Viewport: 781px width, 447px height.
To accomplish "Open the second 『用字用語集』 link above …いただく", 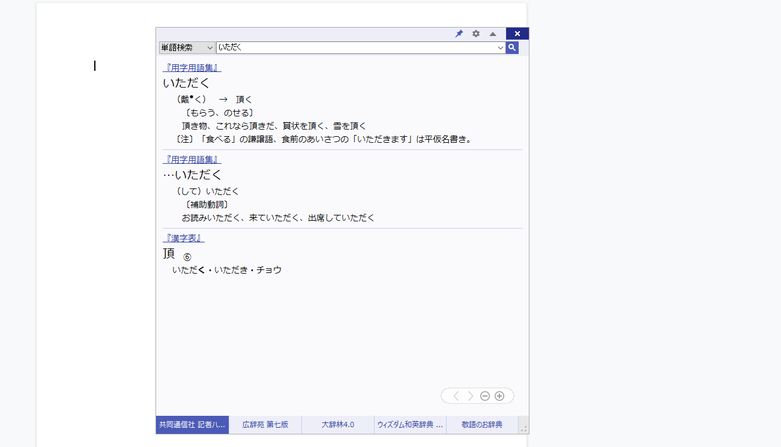I will (192, 160).
